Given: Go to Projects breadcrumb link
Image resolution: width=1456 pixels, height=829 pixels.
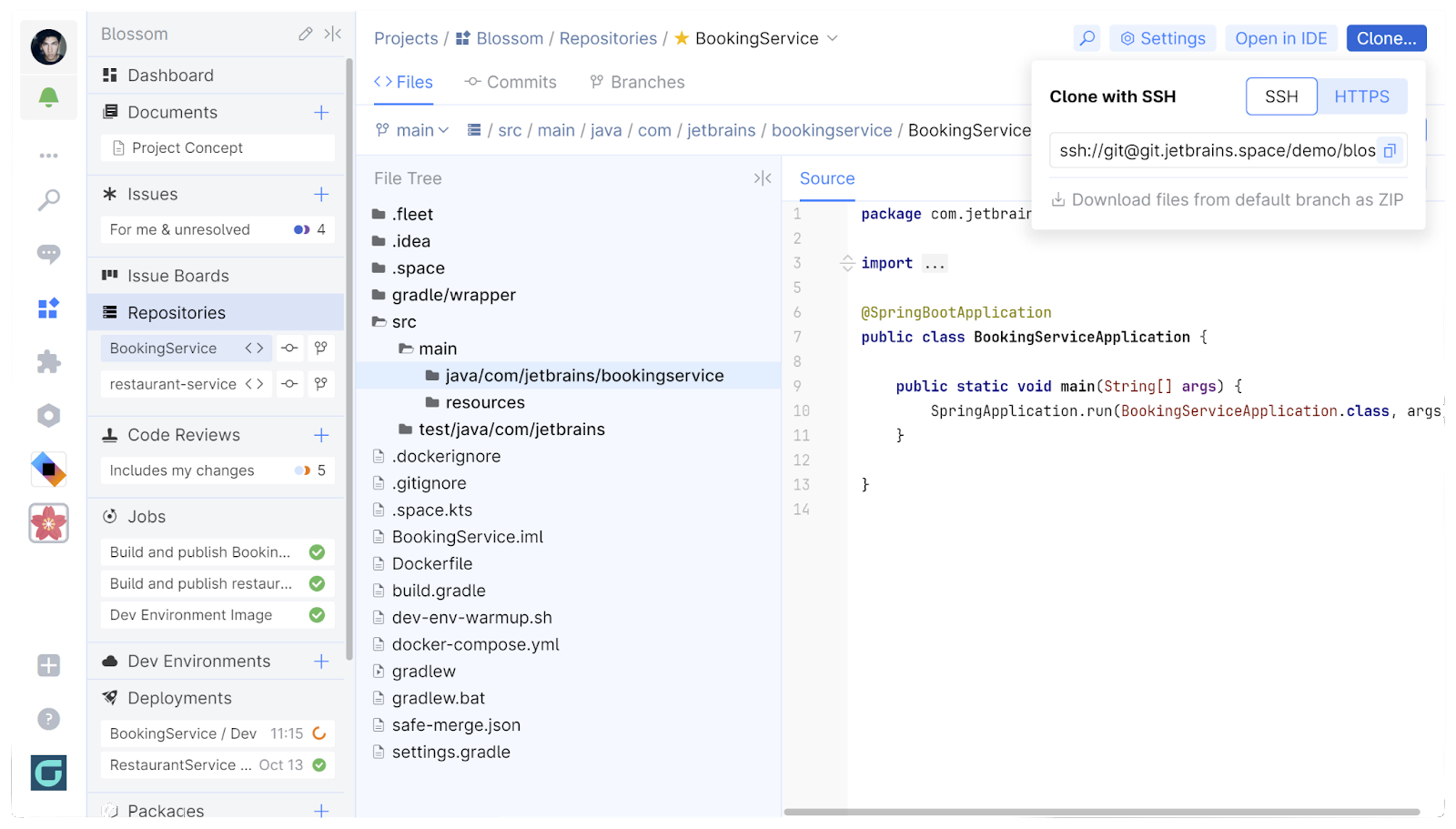Looking at the screenshot, I should (406, 38).
